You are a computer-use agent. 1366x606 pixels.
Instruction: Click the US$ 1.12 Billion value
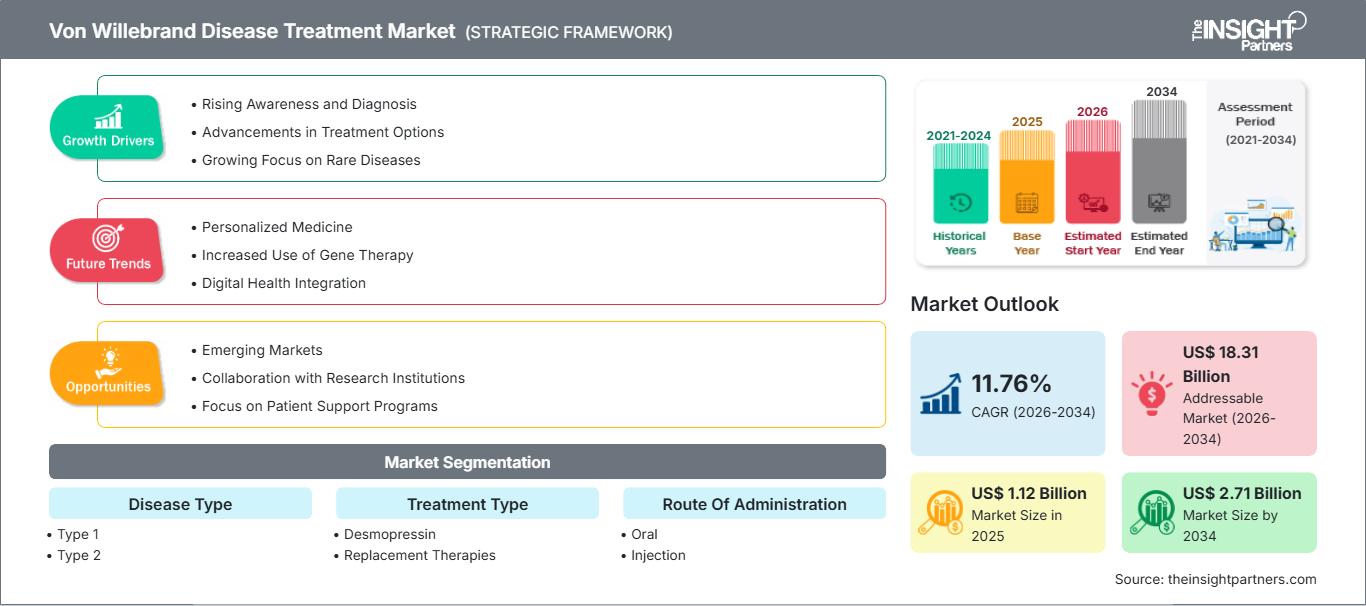1028,493
